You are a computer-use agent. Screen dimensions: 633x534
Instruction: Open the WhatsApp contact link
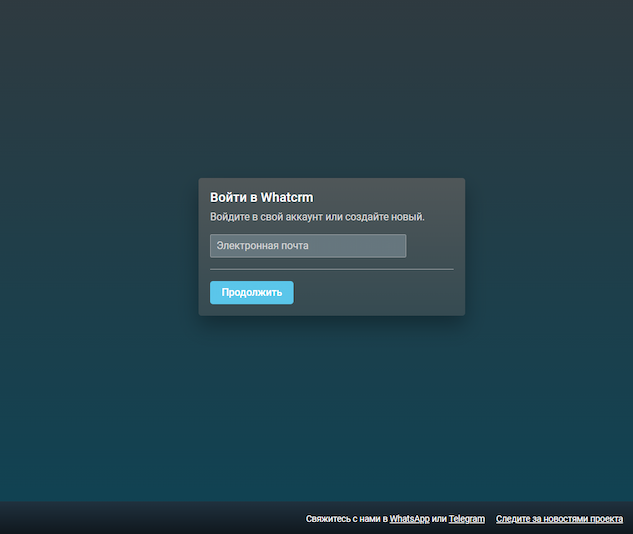[409, 519]
